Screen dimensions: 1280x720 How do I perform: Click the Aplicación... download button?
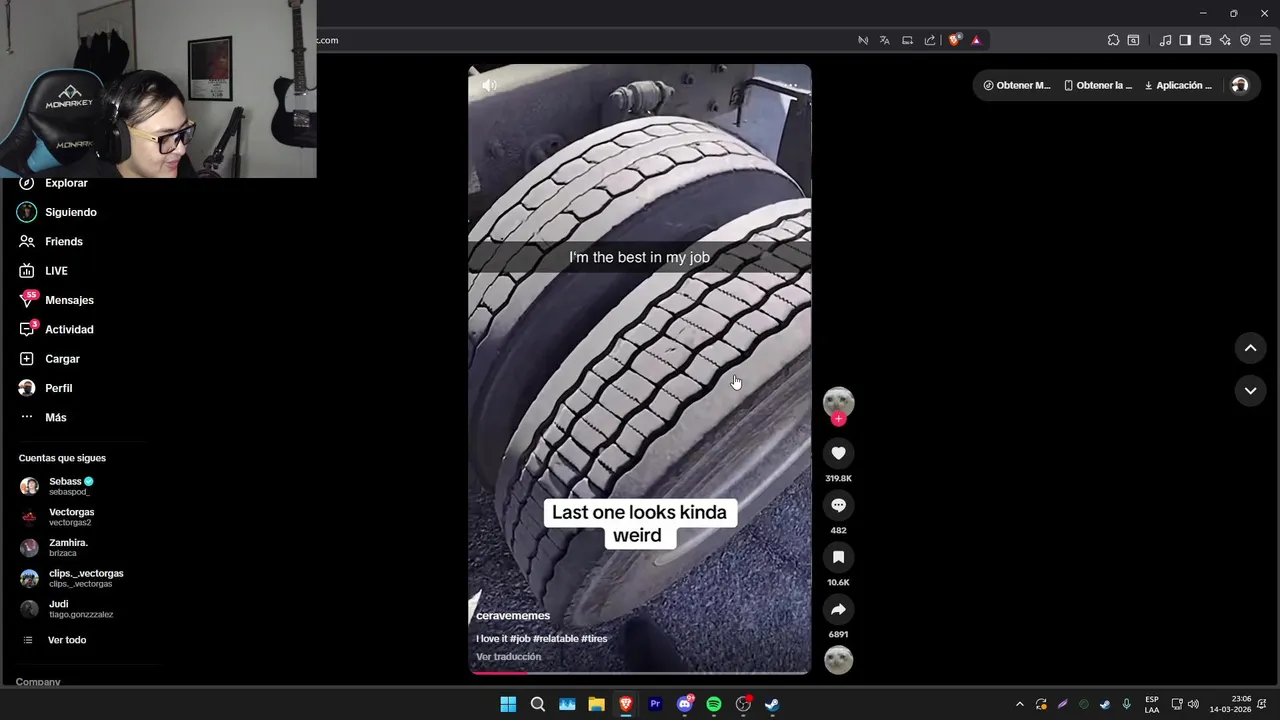pos(1178,85)
